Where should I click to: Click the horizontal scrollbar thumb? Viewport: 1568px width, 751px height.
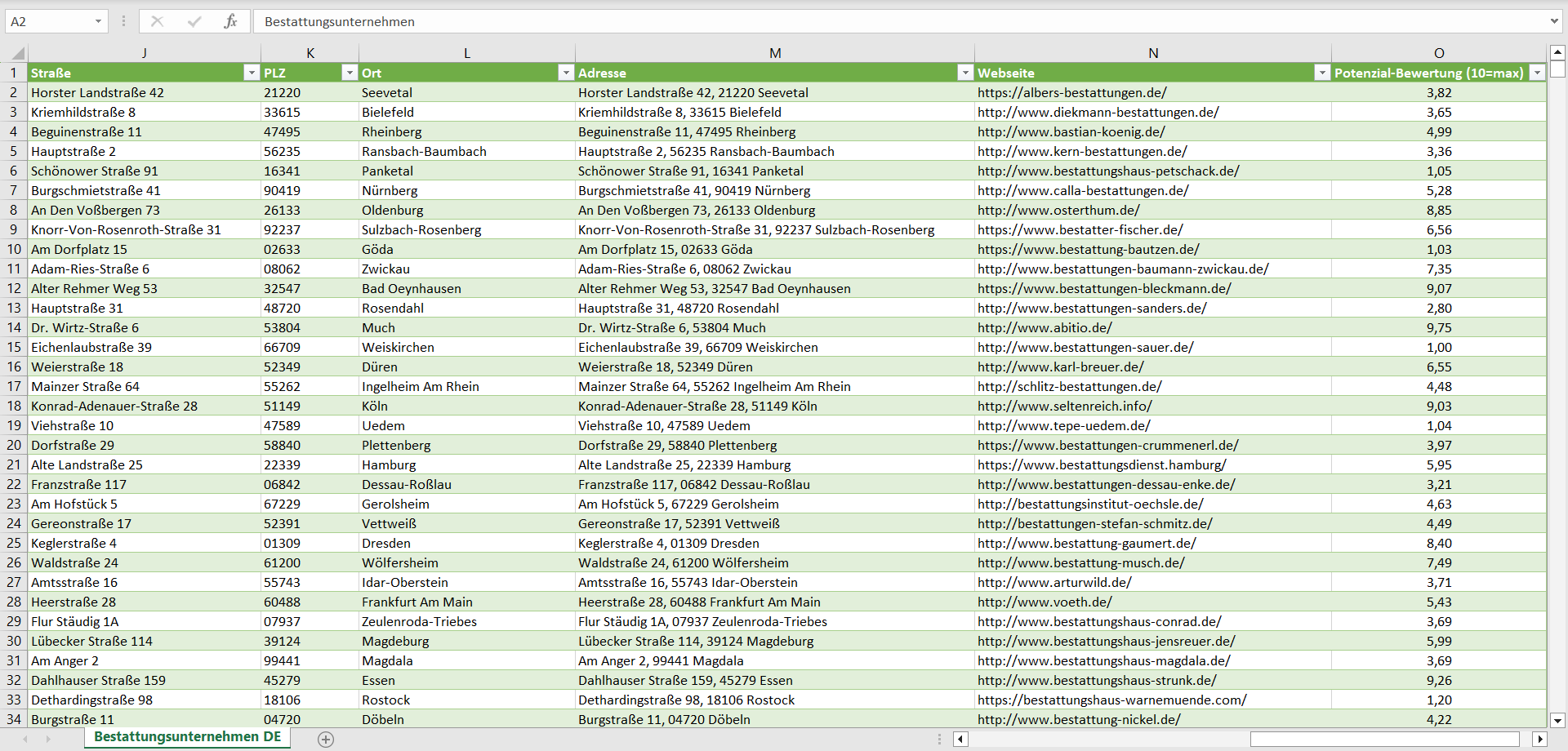(1385, 739)
